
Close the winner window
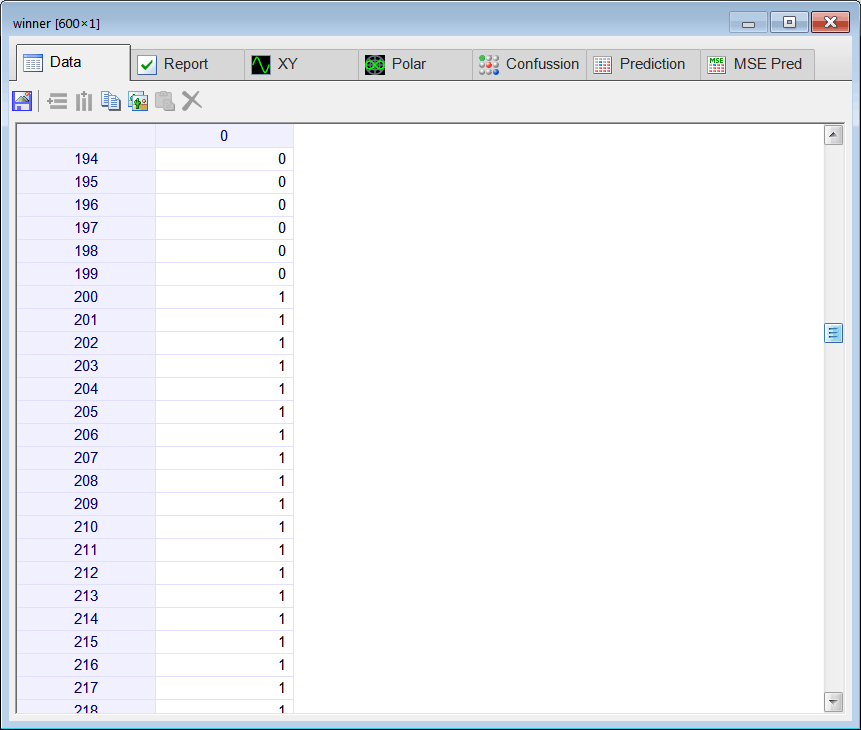pos(830,23)
